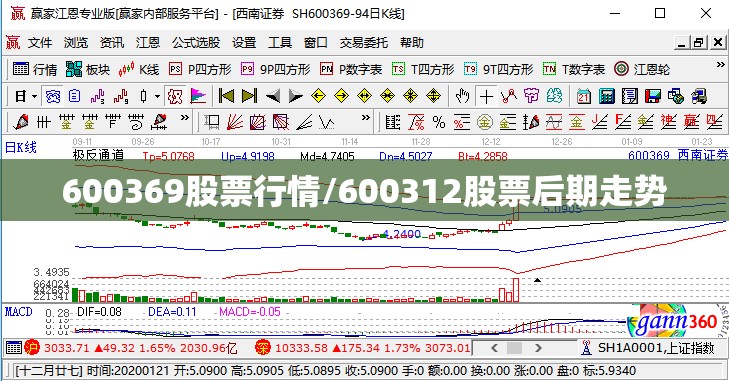Click yellow diamond right-arrow icon

click(341, 96)
